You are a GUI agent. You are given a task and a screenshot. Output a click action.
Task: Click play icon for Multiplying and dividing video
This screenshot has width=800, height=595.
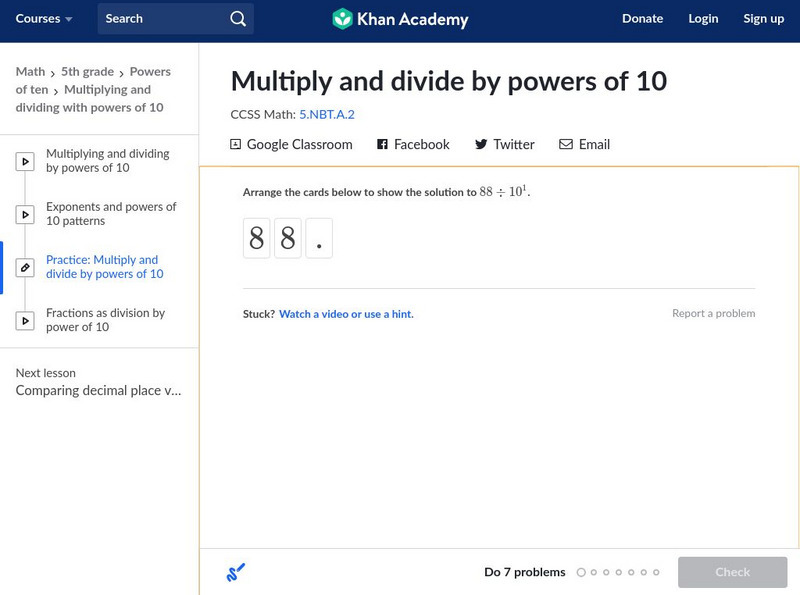(25, 162)
